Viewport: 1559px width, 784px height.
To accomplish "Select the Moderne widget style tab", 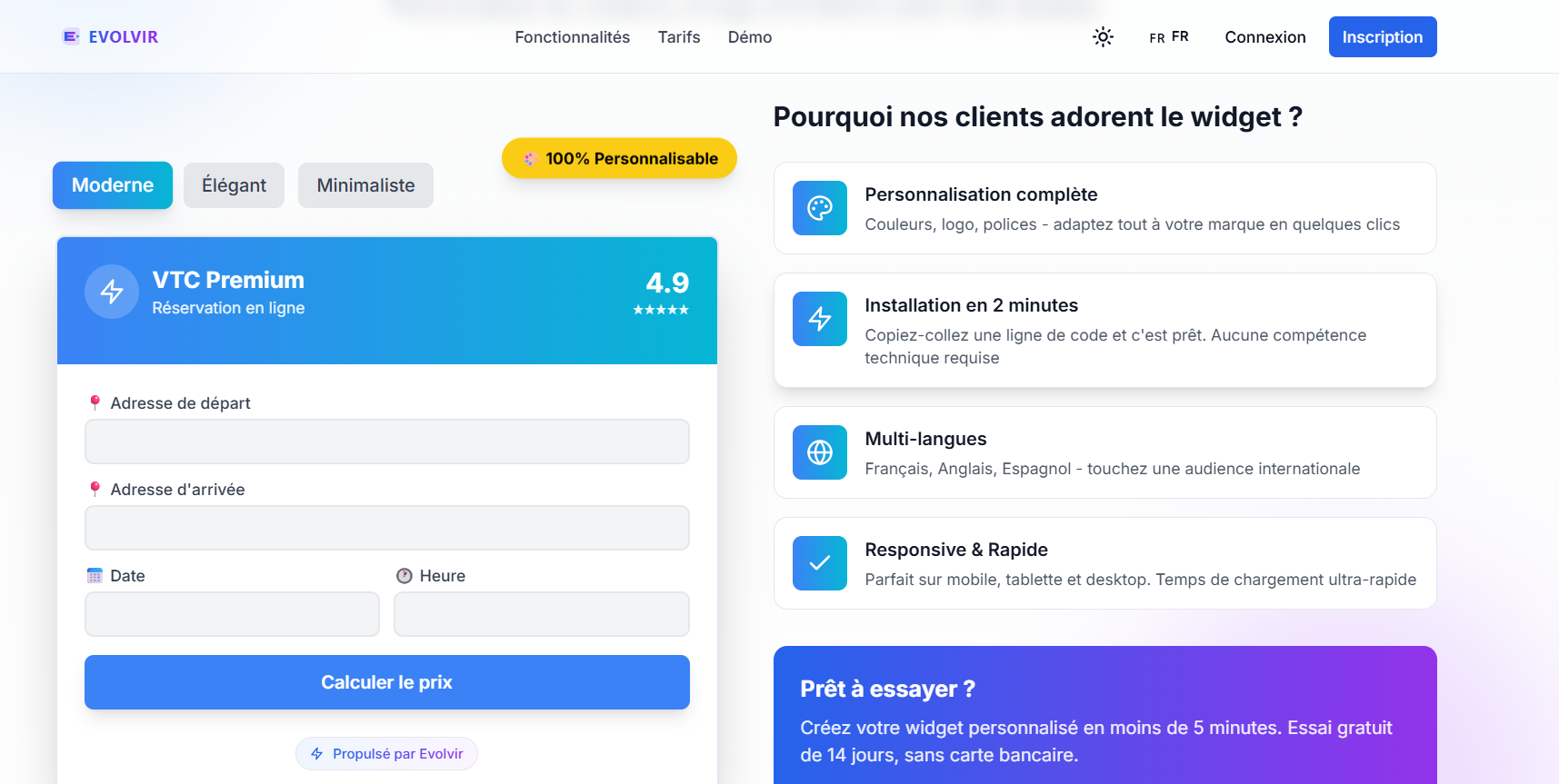I will coord(113,185).
